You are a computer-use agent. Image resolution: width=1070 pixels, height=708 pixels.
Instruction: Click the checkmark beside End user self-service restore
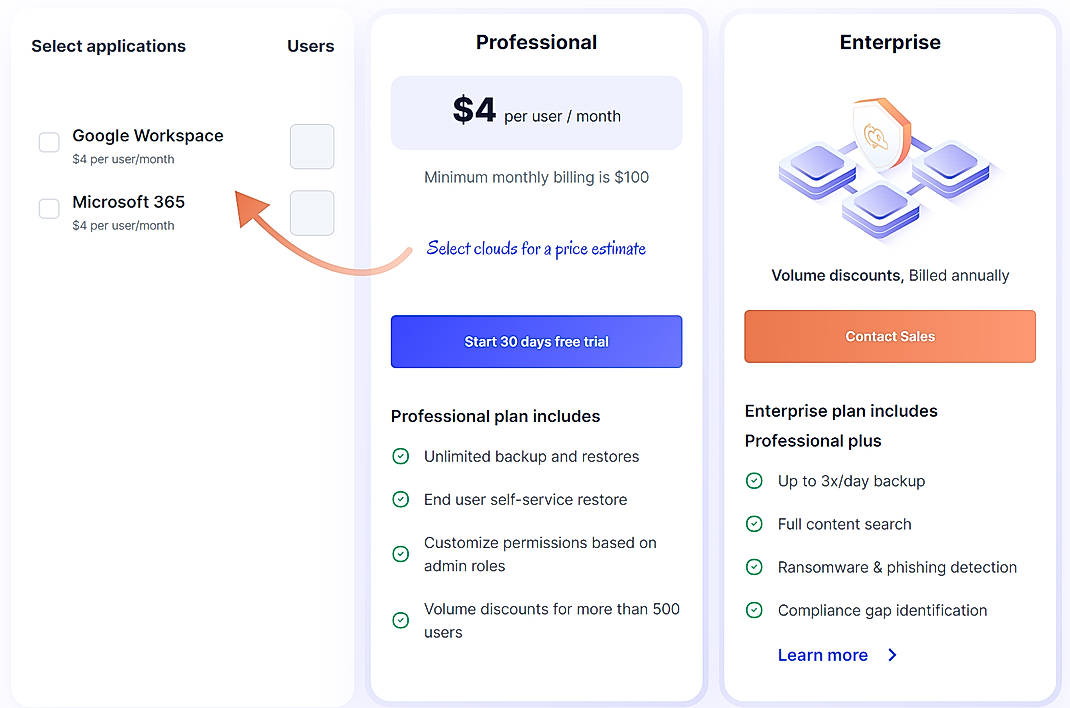(x=401, y=499)
